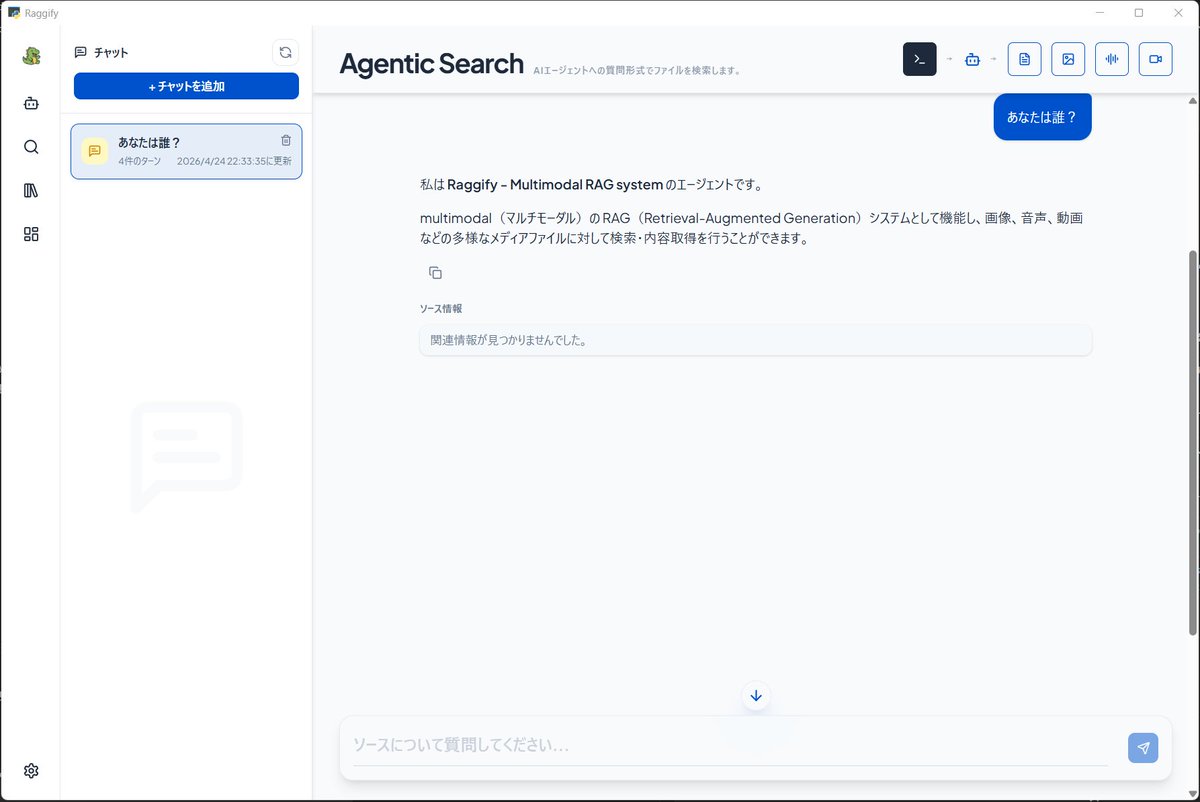Click the 4件のターン turn count text
Image resolution: width=1200 pixels, height=802 pixels.
click(x=140, y=161)
